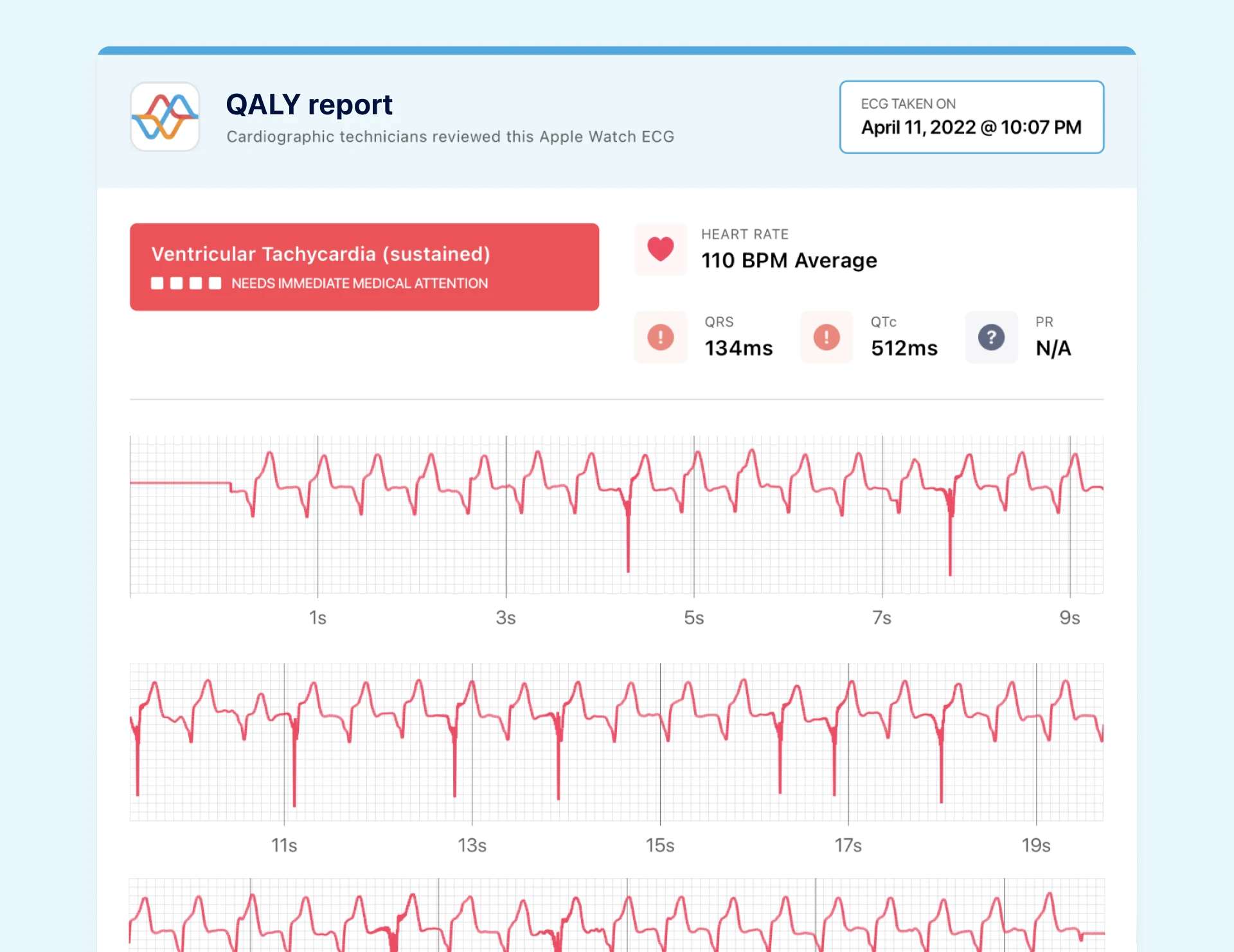The height and width of the screenshot is (952, 1234).
Task: Click the 5s timeline marker label
Action: (x=694, y=617)
